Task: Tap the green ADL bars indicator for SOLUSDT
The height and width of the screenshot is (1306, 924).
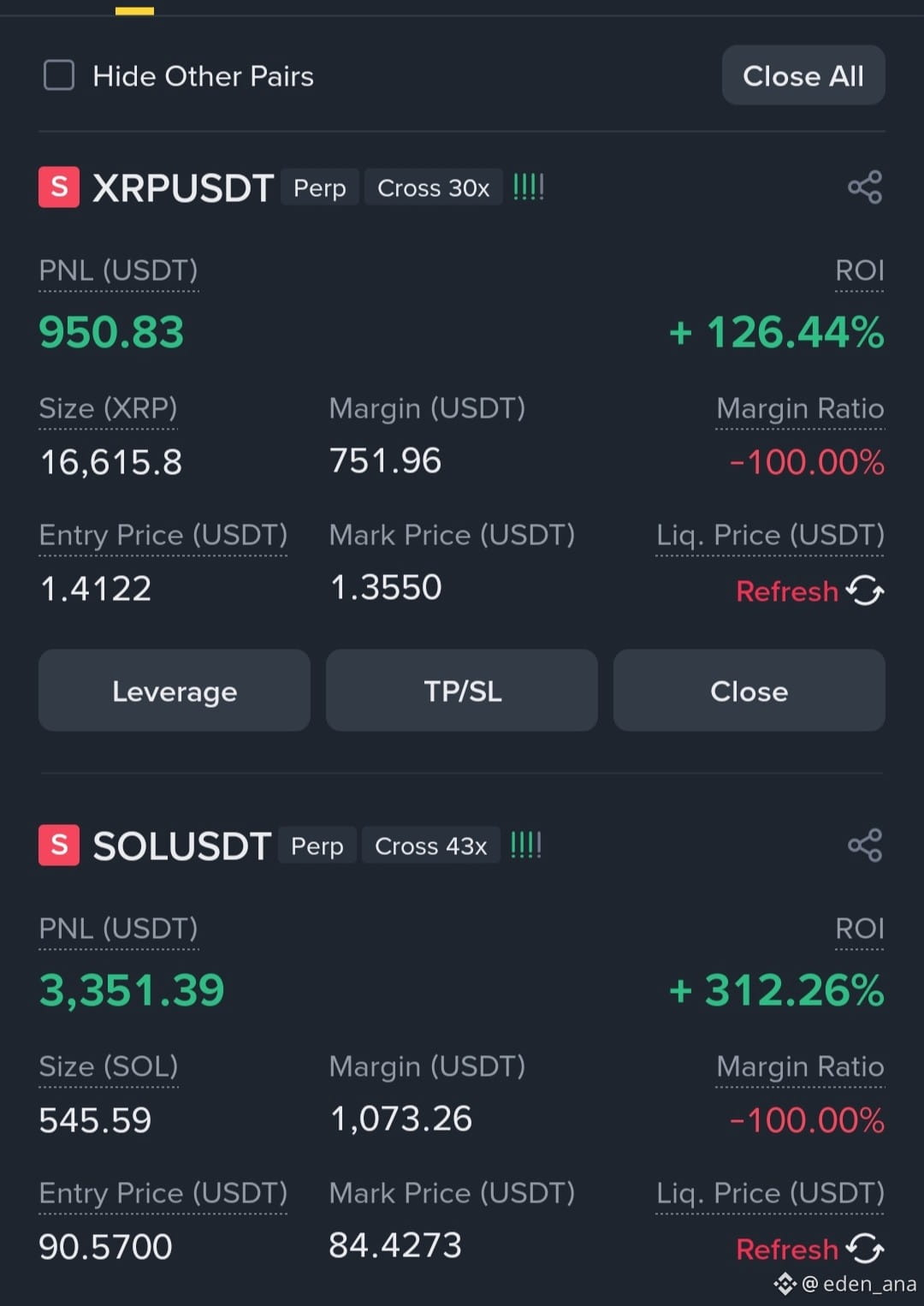Action: pyautogui.click(x=525, y=846)
